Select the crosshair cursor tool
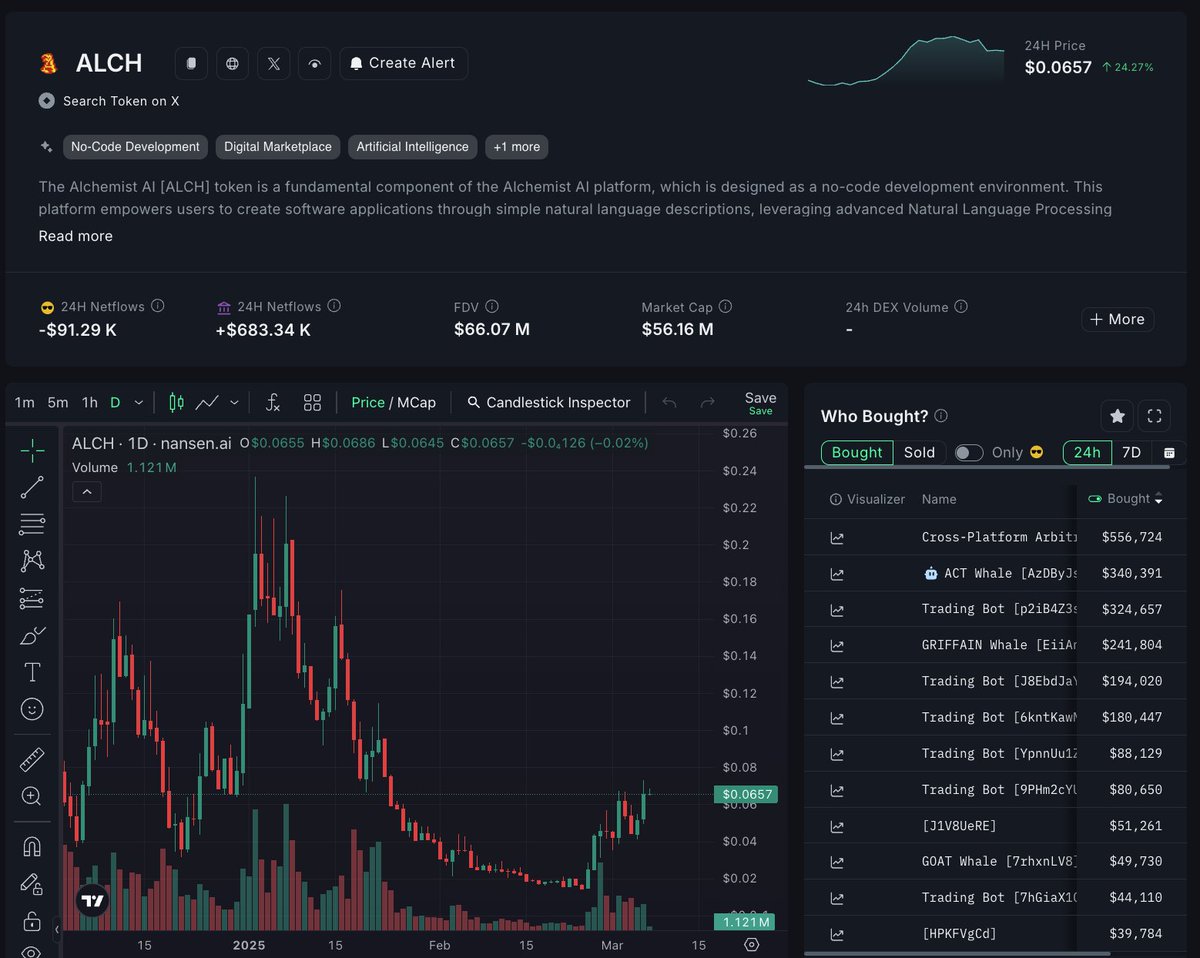The image size is (1200, 958). point(32,450)
